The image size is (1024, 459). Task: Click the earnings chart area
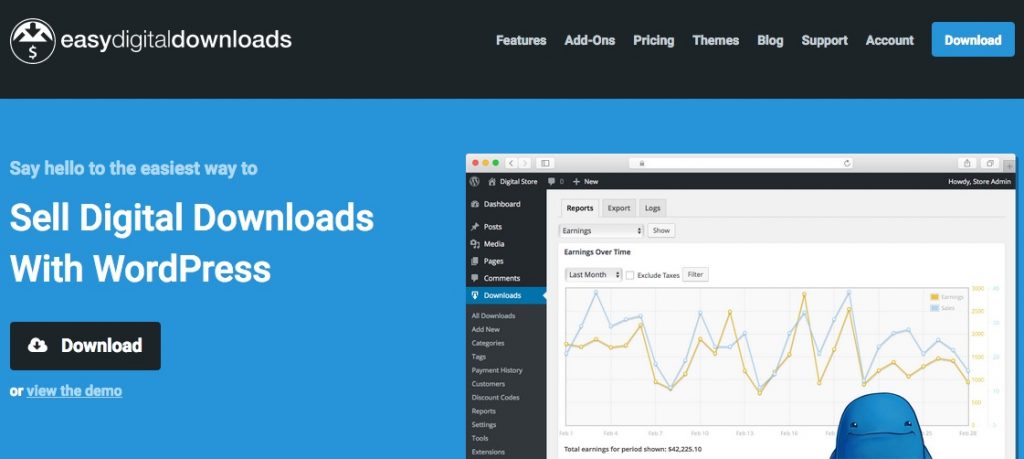pos(767,356)
